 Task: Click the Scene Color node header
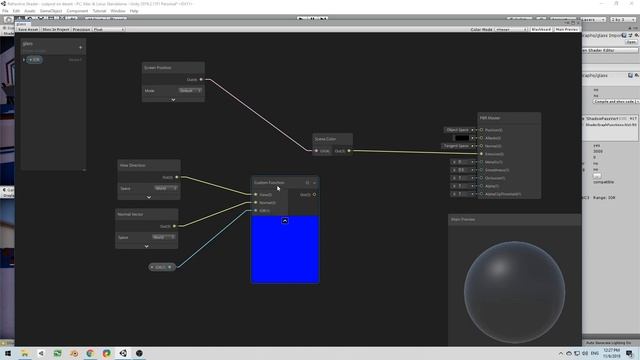(x=332, y=139)
